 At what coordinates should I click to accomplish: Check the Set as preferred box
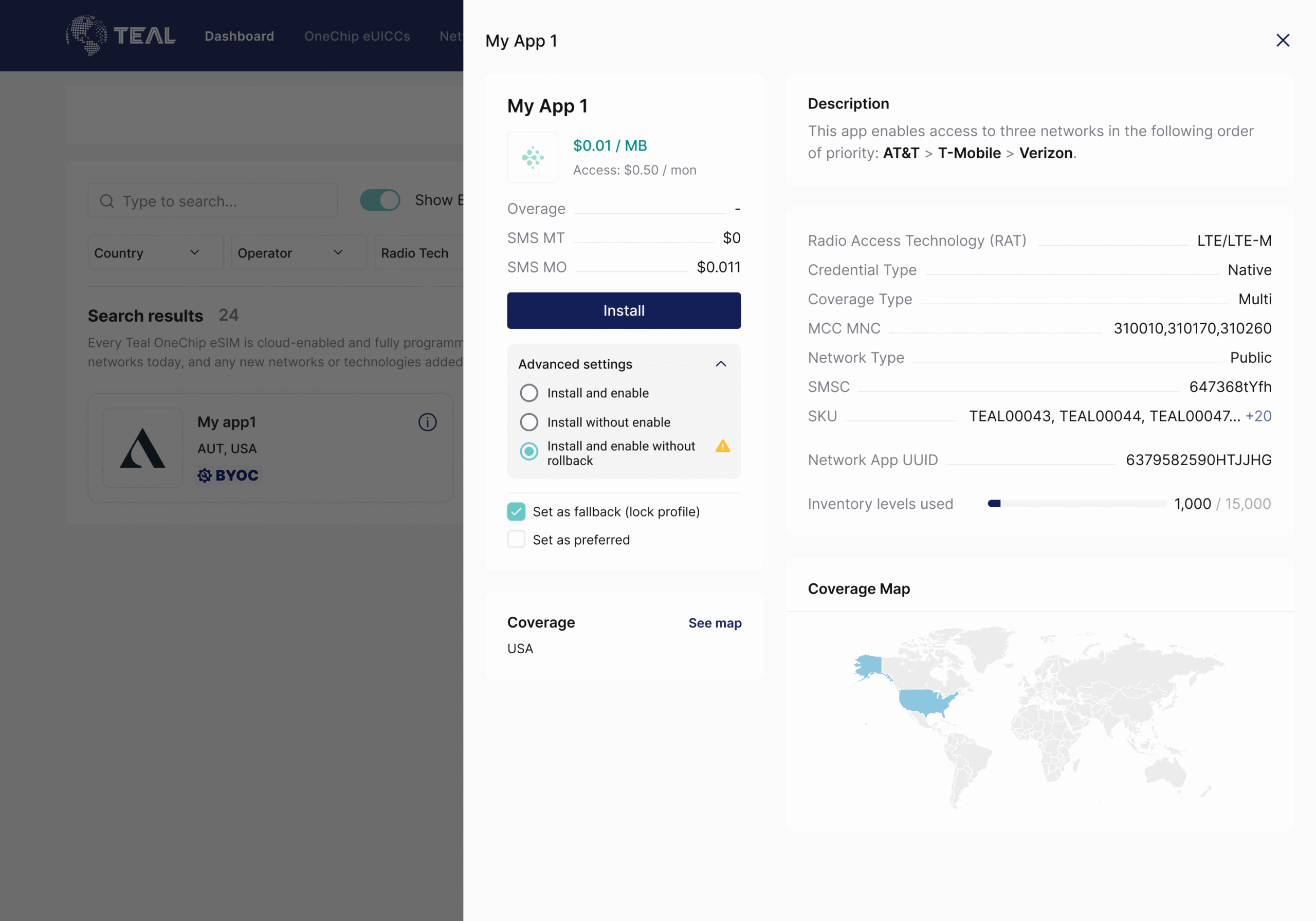click(516, 539)
